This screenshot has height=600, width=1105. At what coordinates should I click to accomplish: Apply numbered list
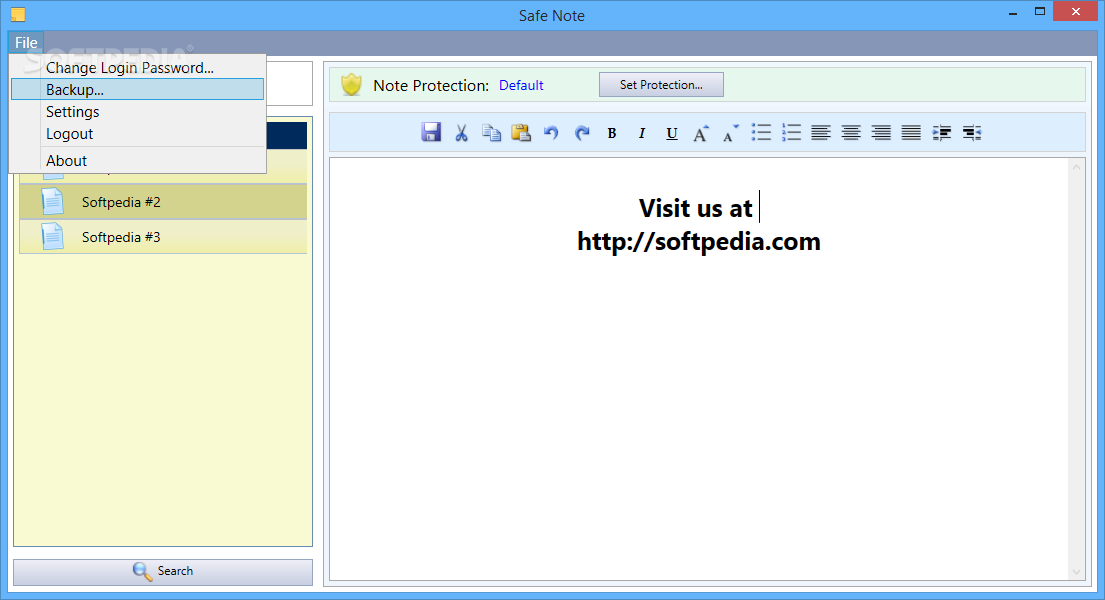[791, 133]
